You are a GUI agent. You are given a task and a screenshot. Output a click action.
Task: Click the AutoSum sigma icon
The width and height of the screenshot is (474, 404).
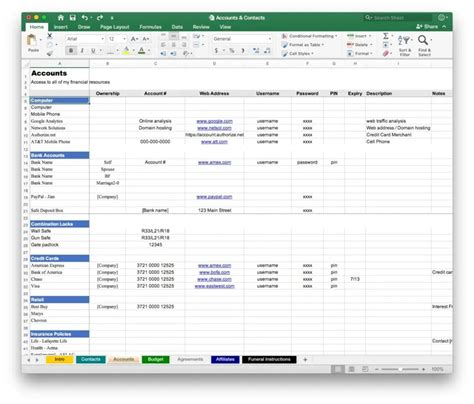pos(386,36)
